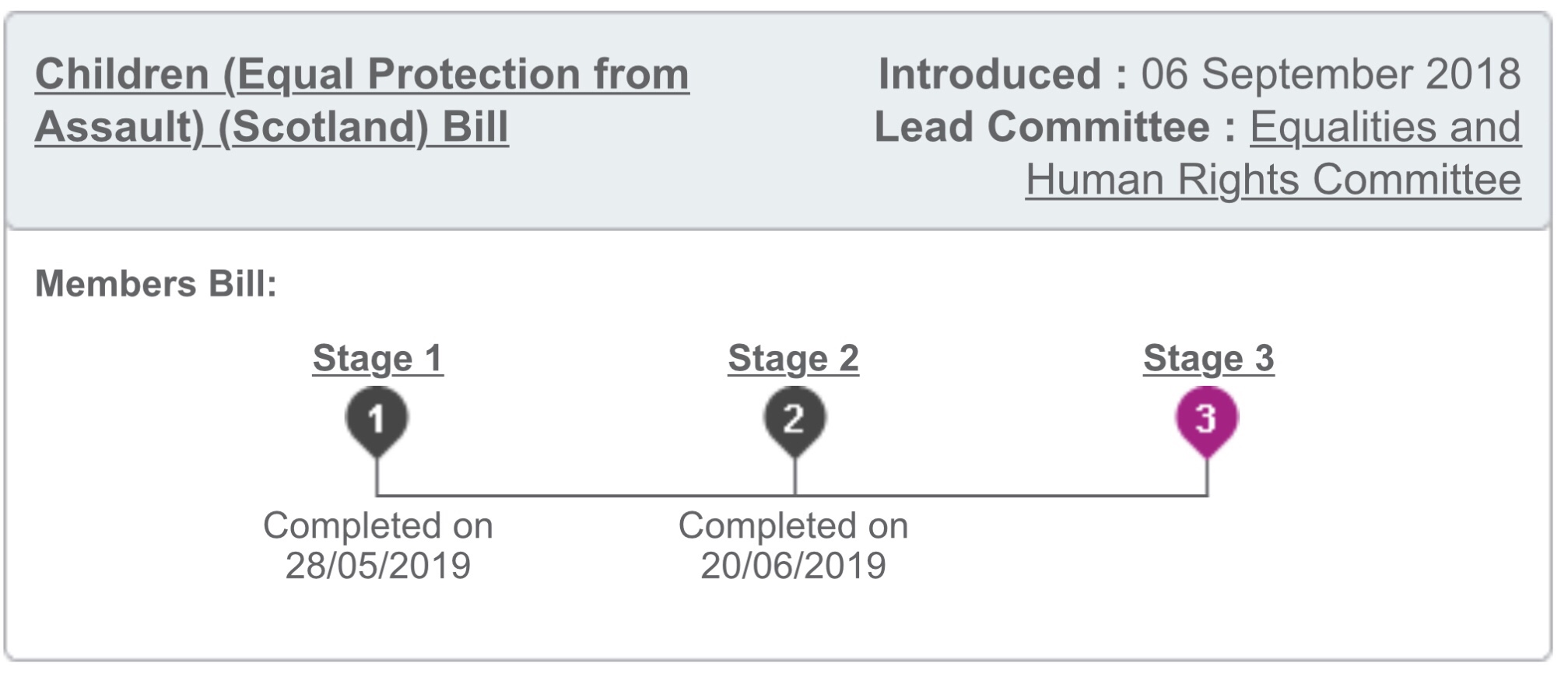Screen dimensions: 1568x677
Task: Click the purple marker numbered 3
Action: (x=1206, y=419)
